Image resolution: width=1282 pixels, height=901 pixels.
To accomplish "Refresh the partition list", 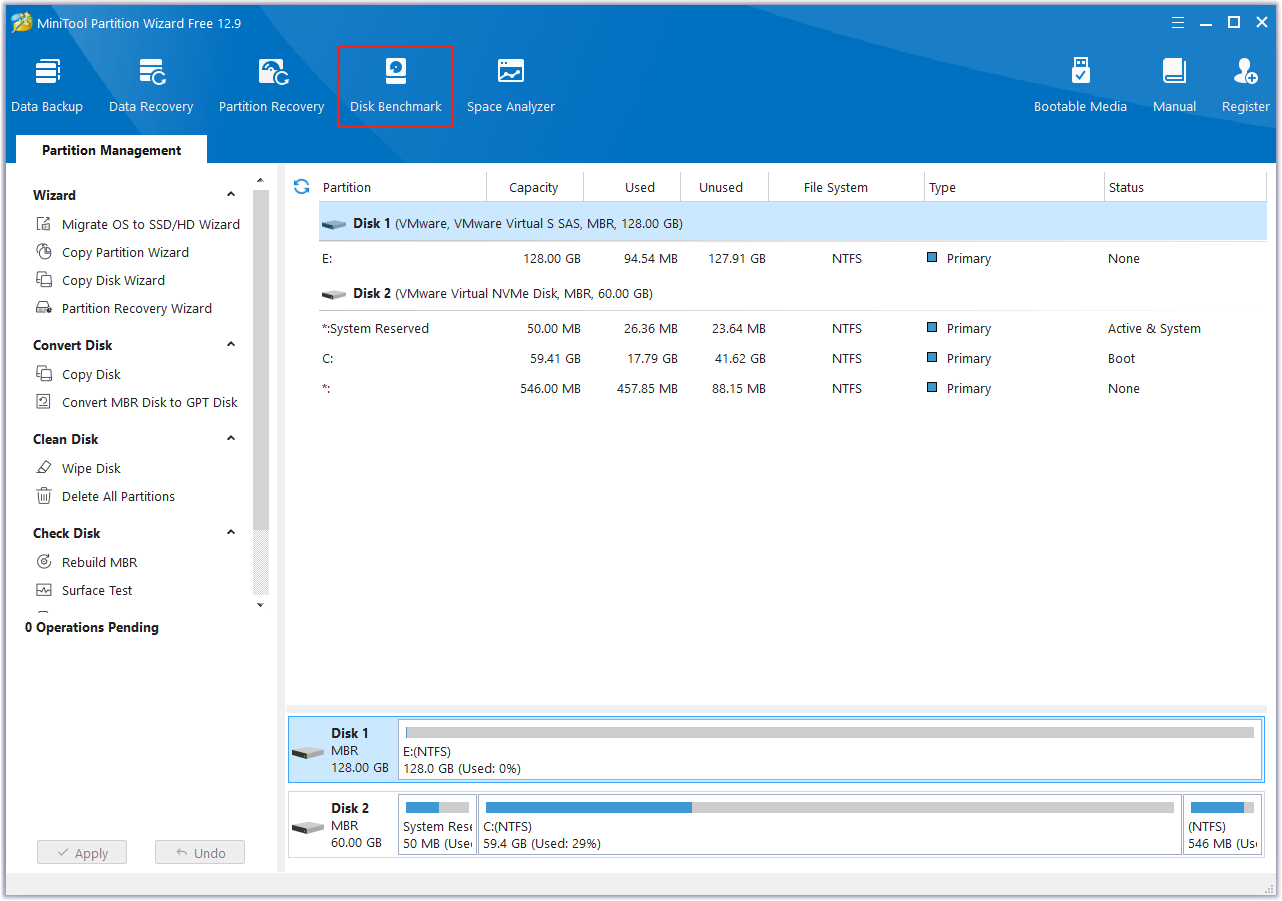I will [x=300, y=186].
